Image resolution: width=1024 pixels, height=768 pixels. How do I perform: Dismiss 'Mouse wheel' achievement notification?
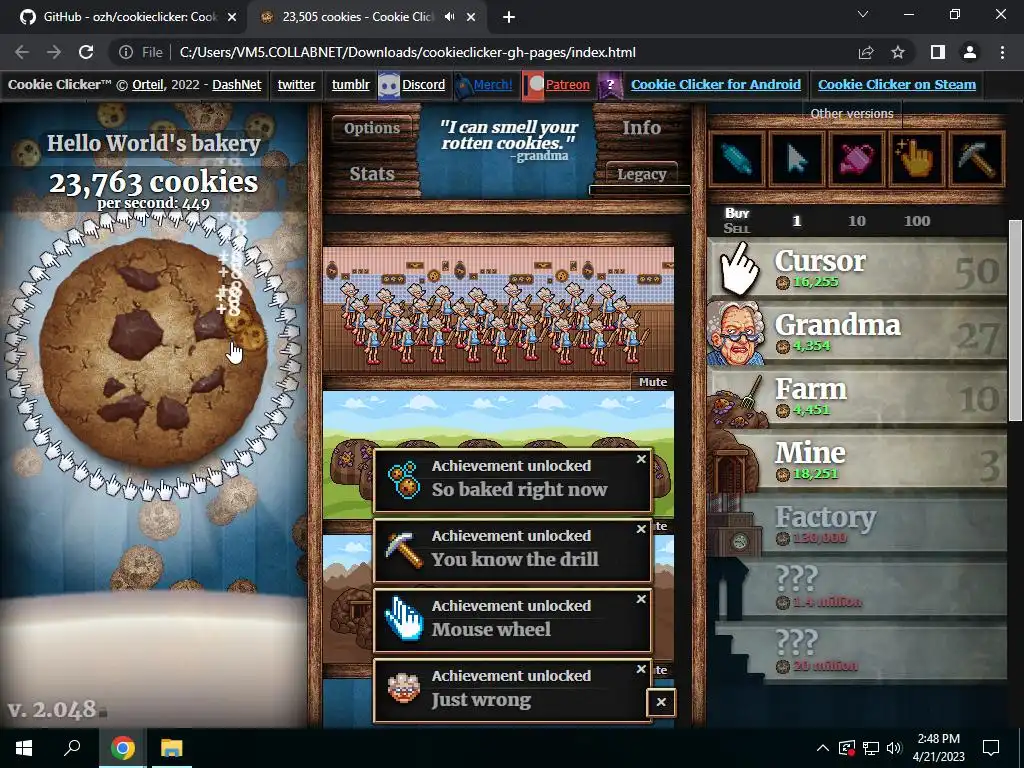(641, 599)
